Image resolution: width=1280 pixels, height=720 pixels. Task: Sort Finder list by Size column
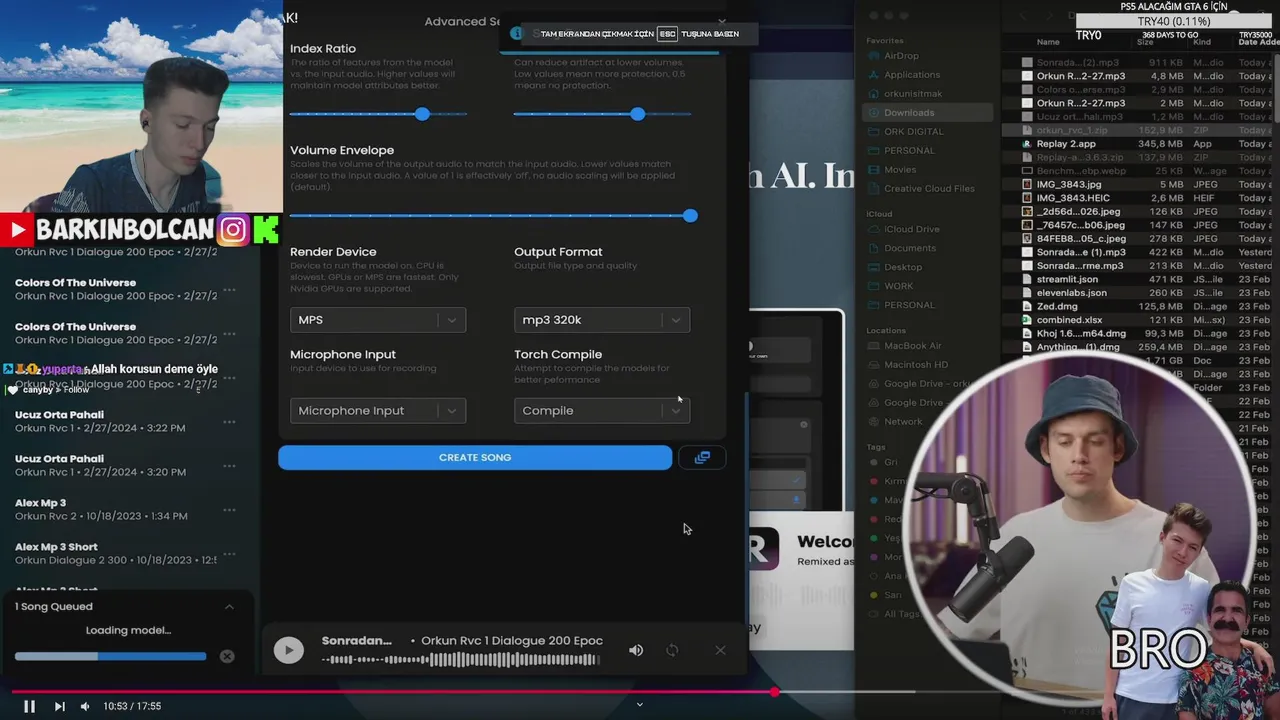point(1146,42)
